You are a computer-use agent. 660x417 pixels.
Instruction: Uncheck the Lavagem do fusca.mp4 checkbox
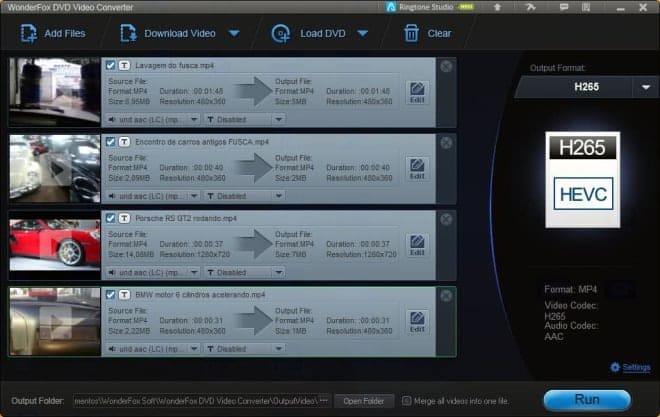click(111, 65)
